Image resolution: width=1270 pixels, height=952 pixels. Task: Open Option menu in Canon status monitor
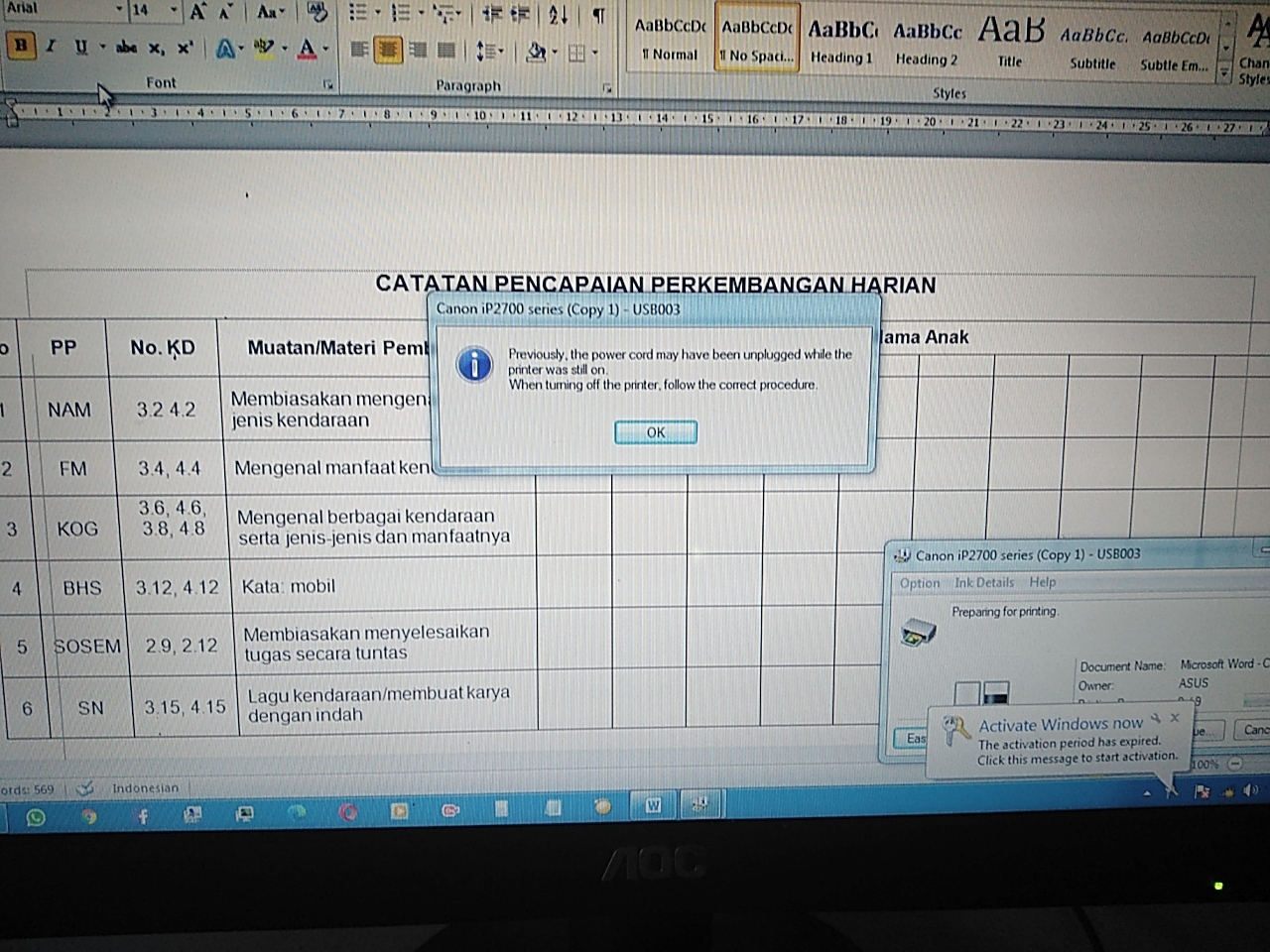tap(920, 583)
